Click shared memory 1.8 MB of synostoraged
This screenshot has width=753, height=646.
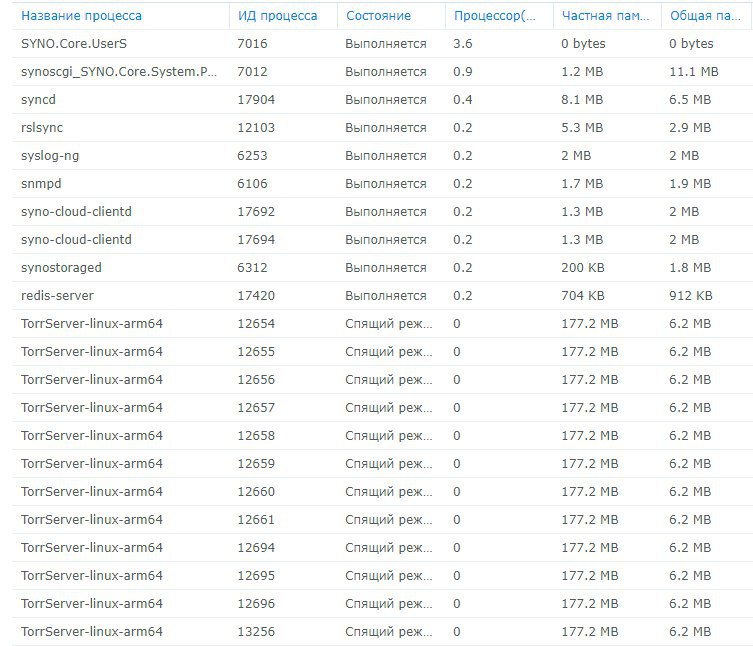690,268
